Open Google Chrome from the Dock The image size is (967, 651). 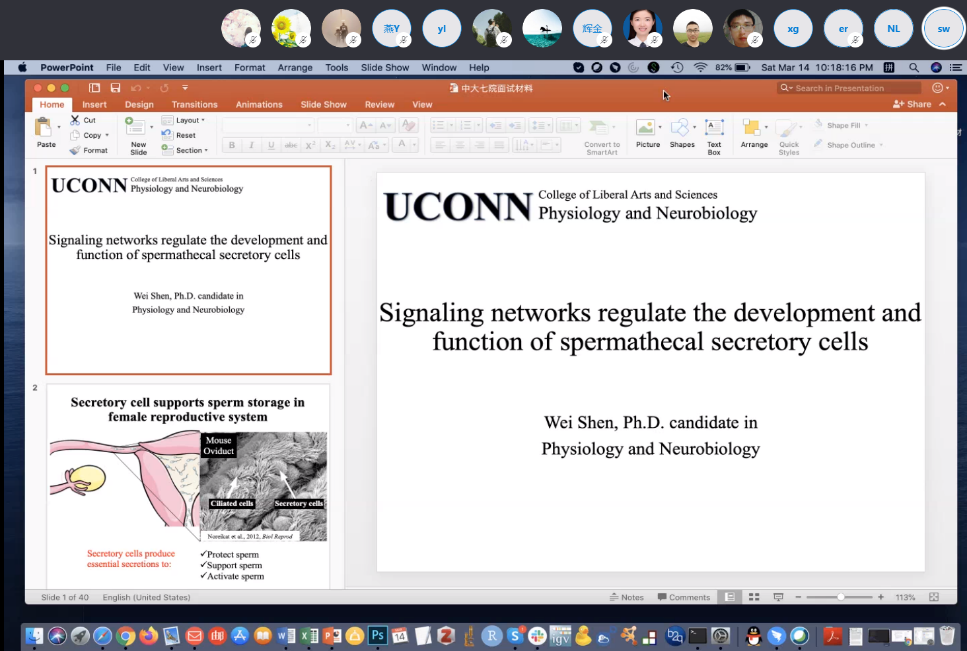(x=126, y=636)
